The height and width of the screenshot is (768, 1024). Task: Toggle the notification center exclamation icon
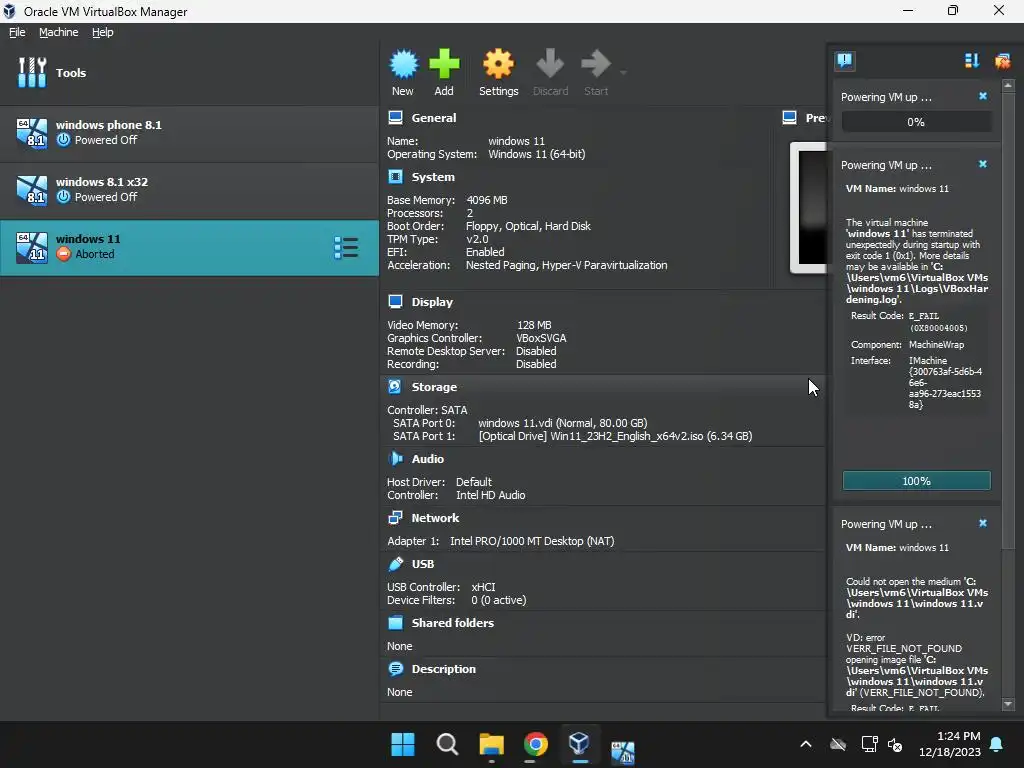click(x=844, y=61)
